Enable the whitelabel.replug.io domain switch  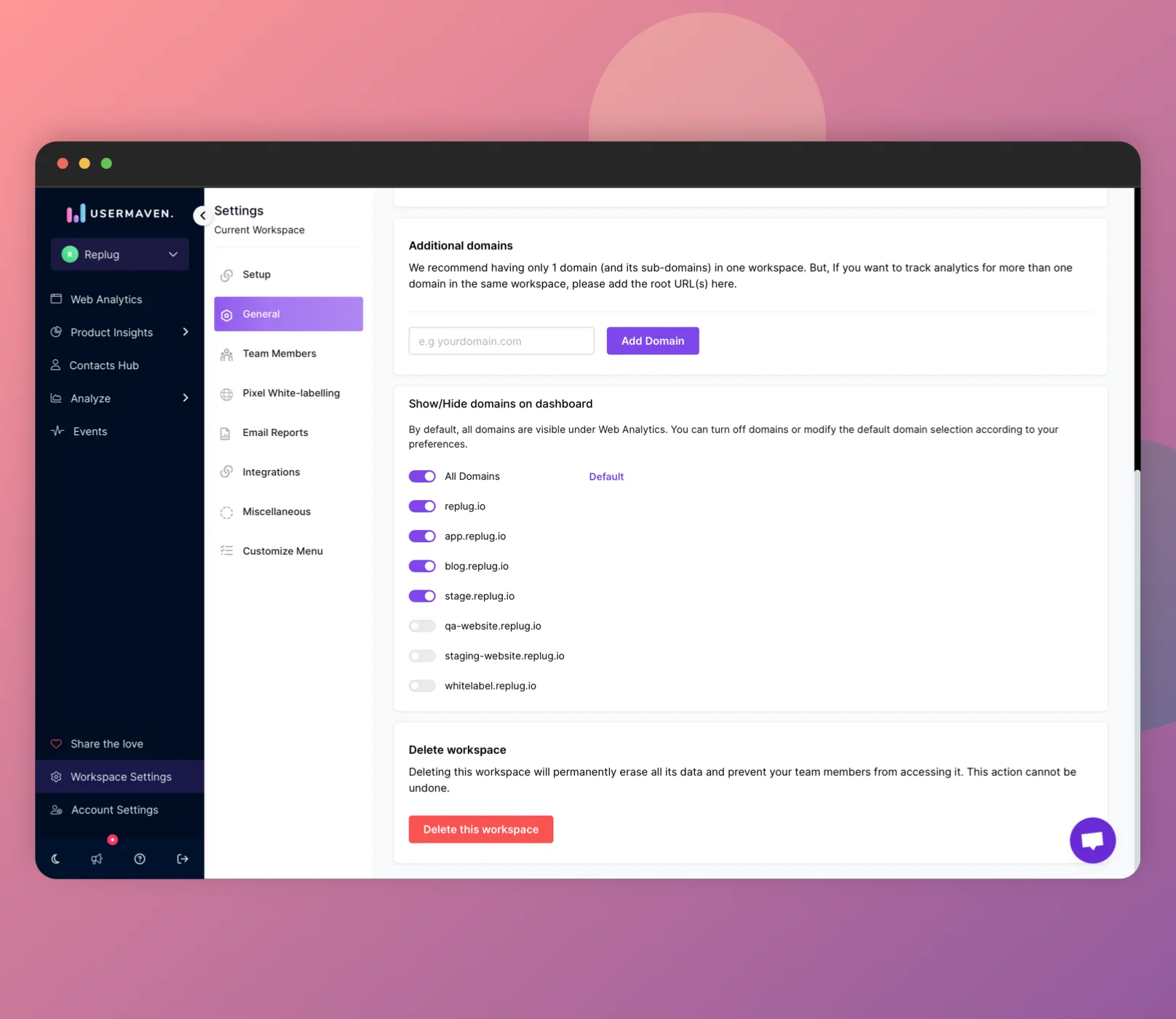point(422,686)
